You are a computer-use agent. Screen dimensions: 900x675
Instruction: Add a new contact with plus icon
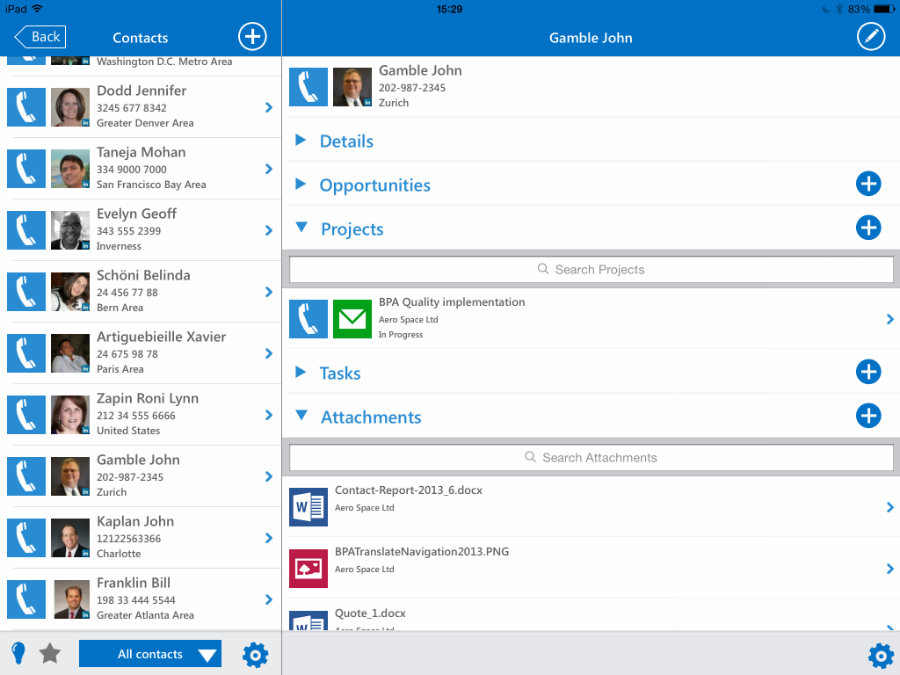pos(253,37)
